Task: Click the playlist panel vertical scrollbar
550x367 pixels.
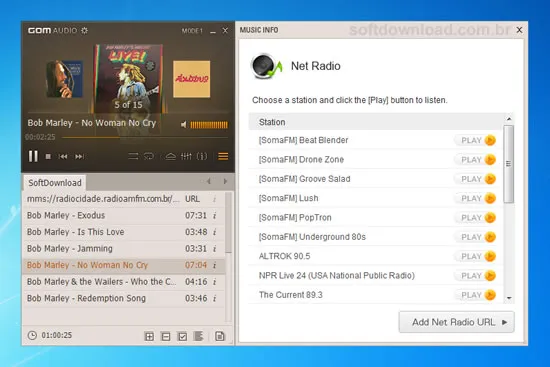Action: pyautogui.click(x=228, y=223)
